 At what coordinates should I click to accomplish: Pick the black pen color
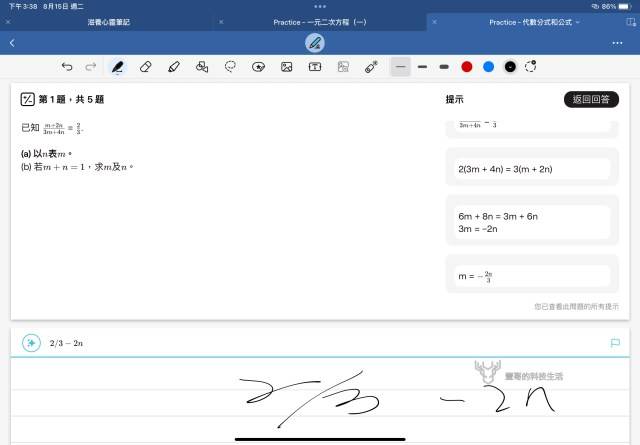pos(510,67)
